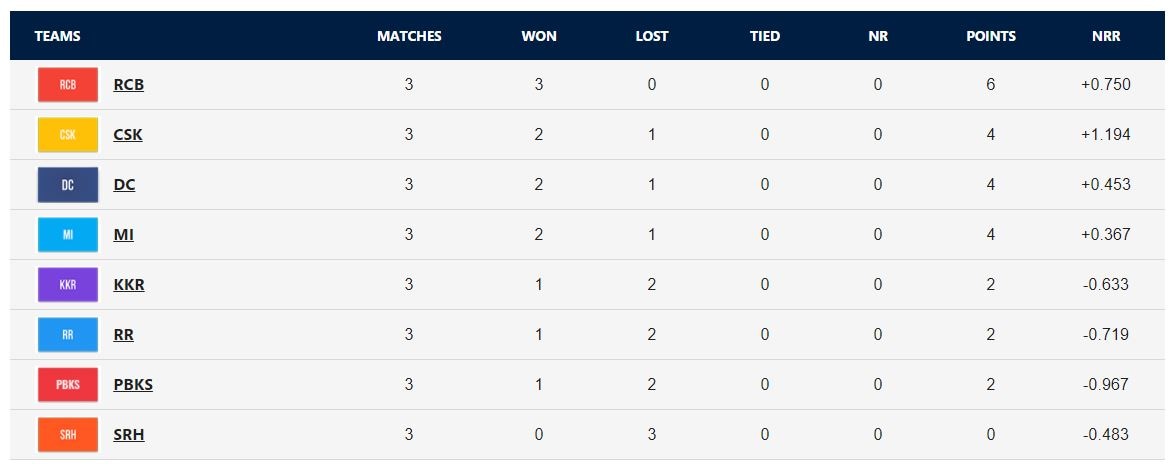
Task: Select the MATCHES column header
Action: click(x=409, y=36)
